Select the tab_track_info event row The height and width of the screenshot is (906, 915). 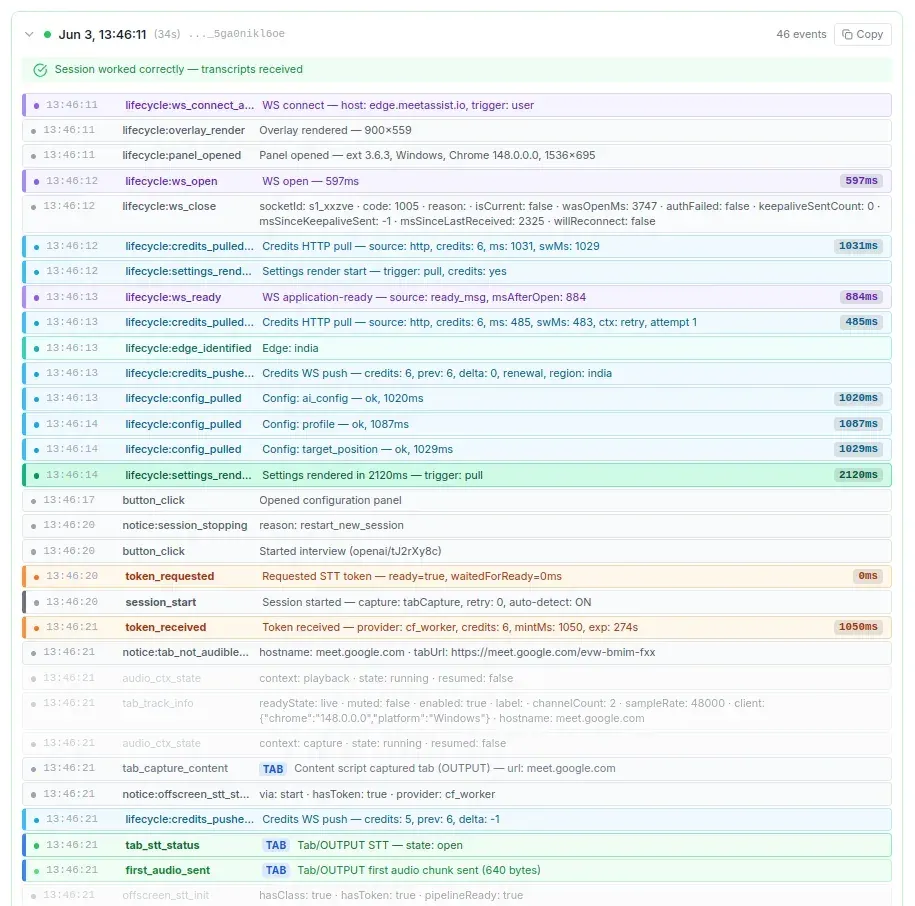click(457, 711)
